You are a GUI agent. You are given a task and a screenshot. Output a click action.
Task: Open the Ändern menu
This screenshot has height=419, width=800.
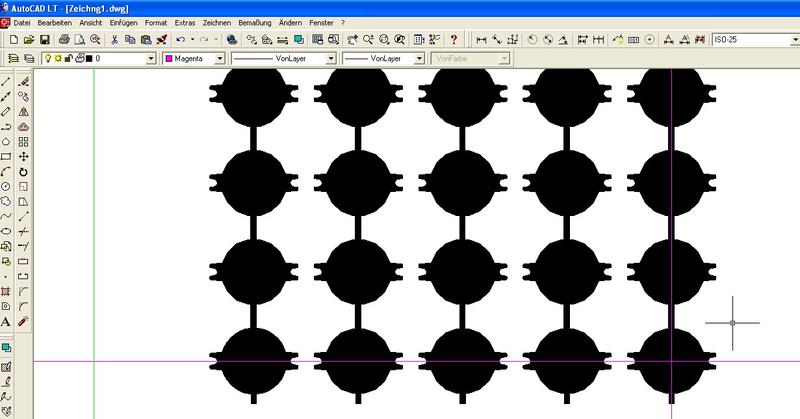[290, 23]
